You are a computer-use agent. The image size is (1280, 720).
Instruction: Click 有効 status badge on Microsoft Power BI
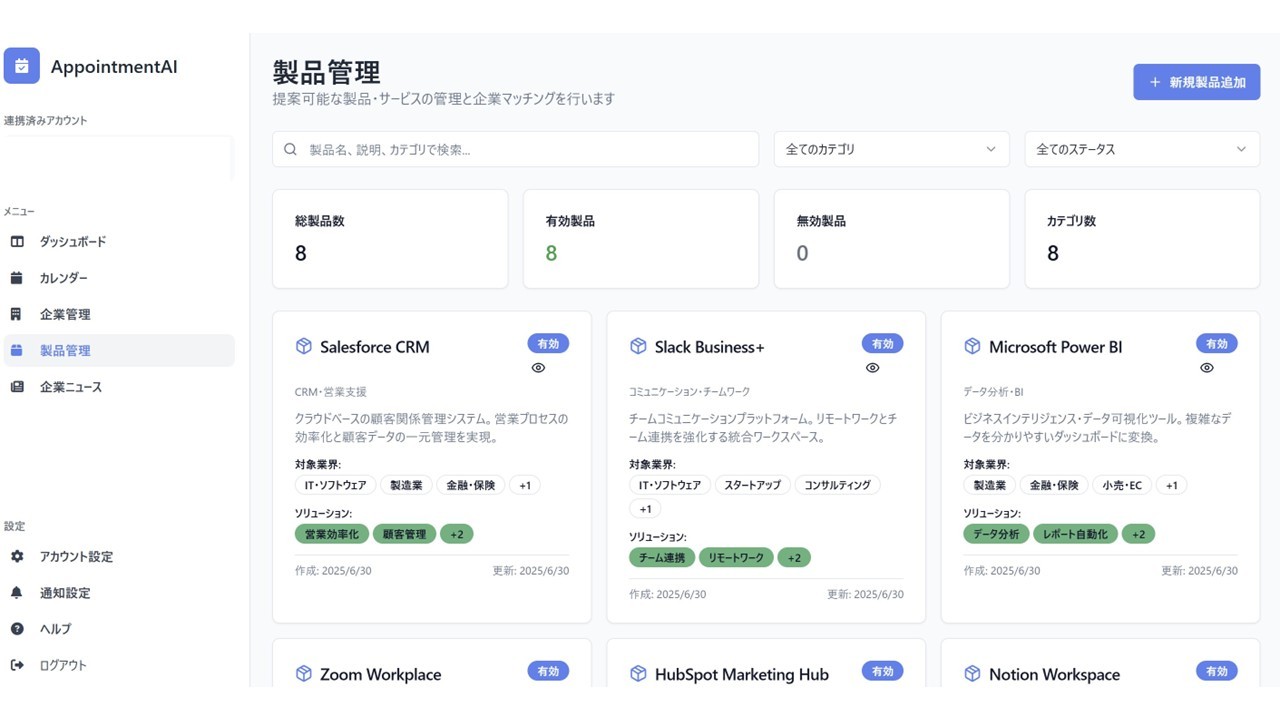pos(1217,344)
